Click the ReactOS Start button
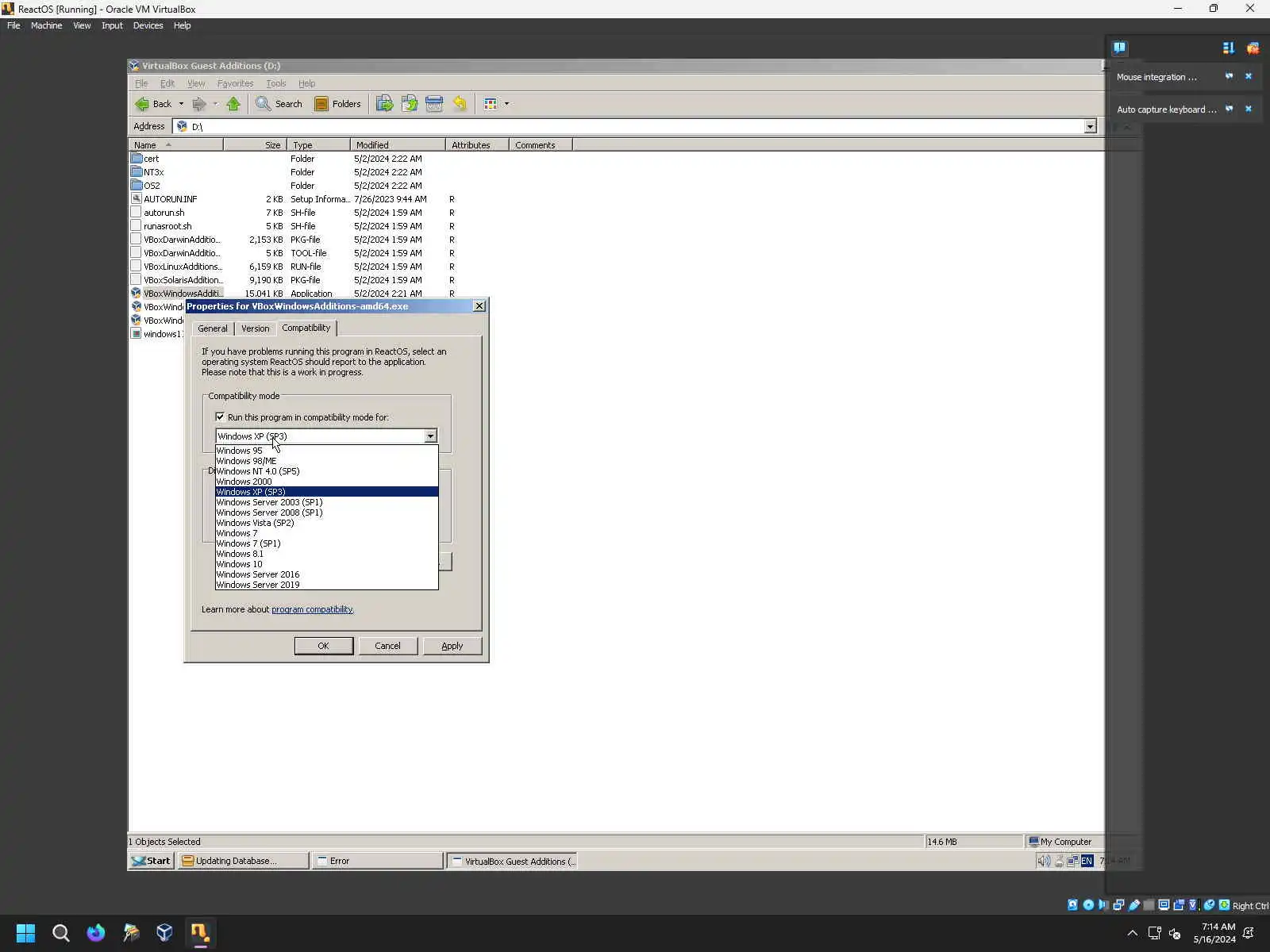Screen dimensions: 1270x952 [x=151, y=861]
